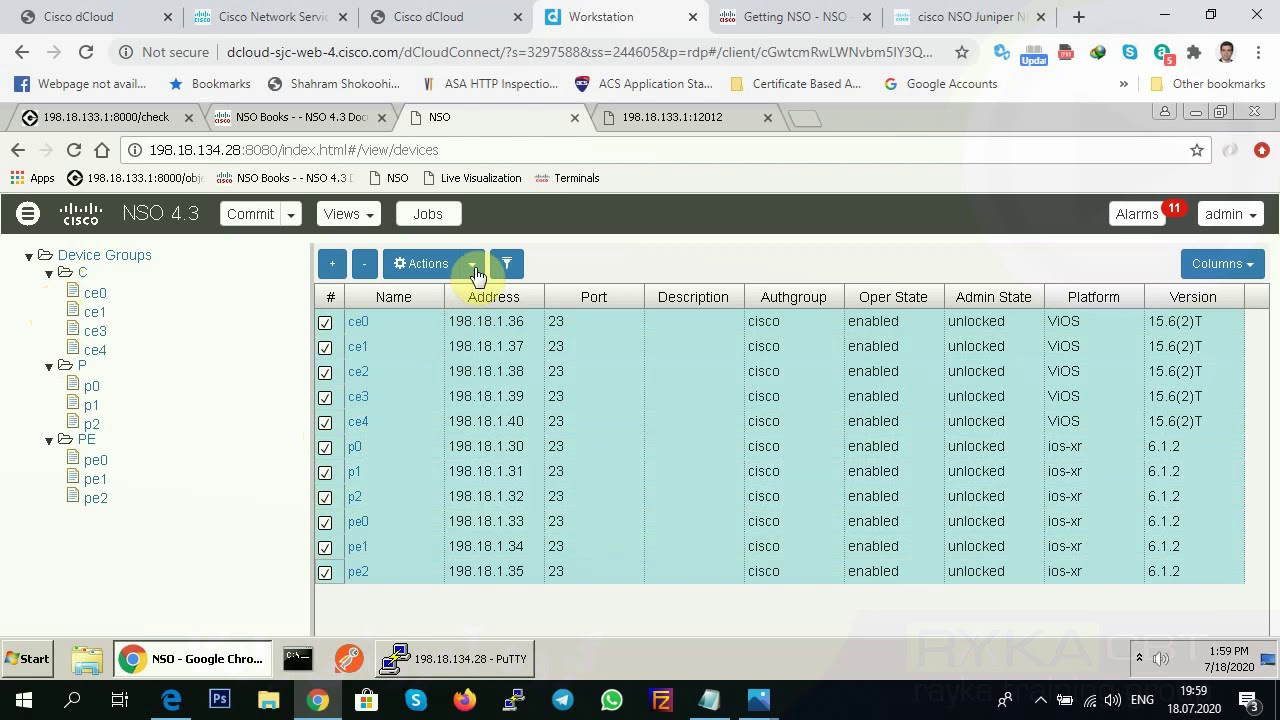Uncheck the pe0 row checkbox
1280x720 pixels.
(325, 523)
